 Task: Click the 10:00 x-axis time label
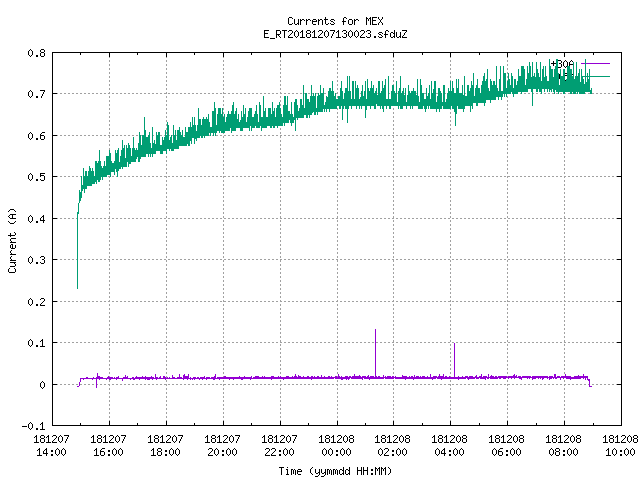(620, 452)
